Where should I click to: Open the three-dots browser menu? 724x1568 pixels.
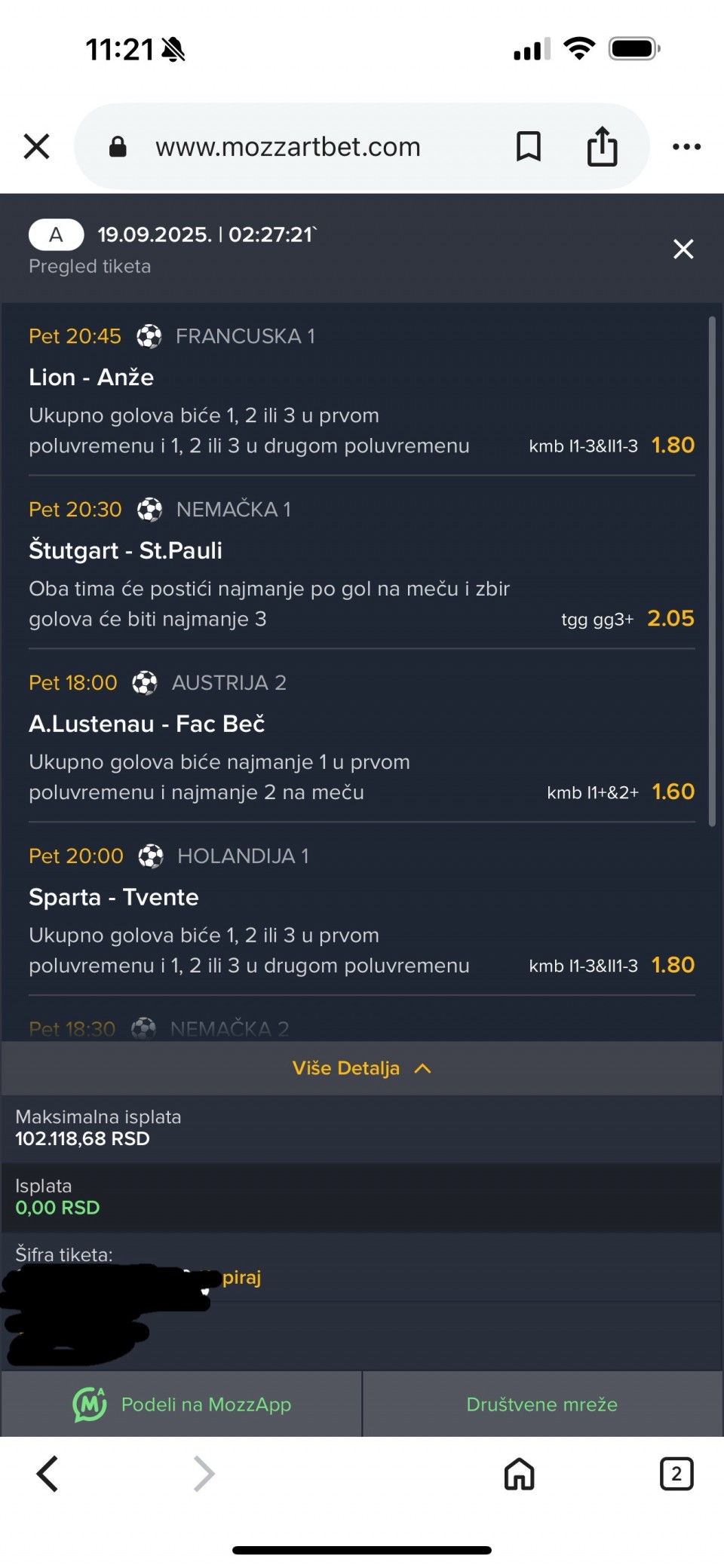[686, 147]
